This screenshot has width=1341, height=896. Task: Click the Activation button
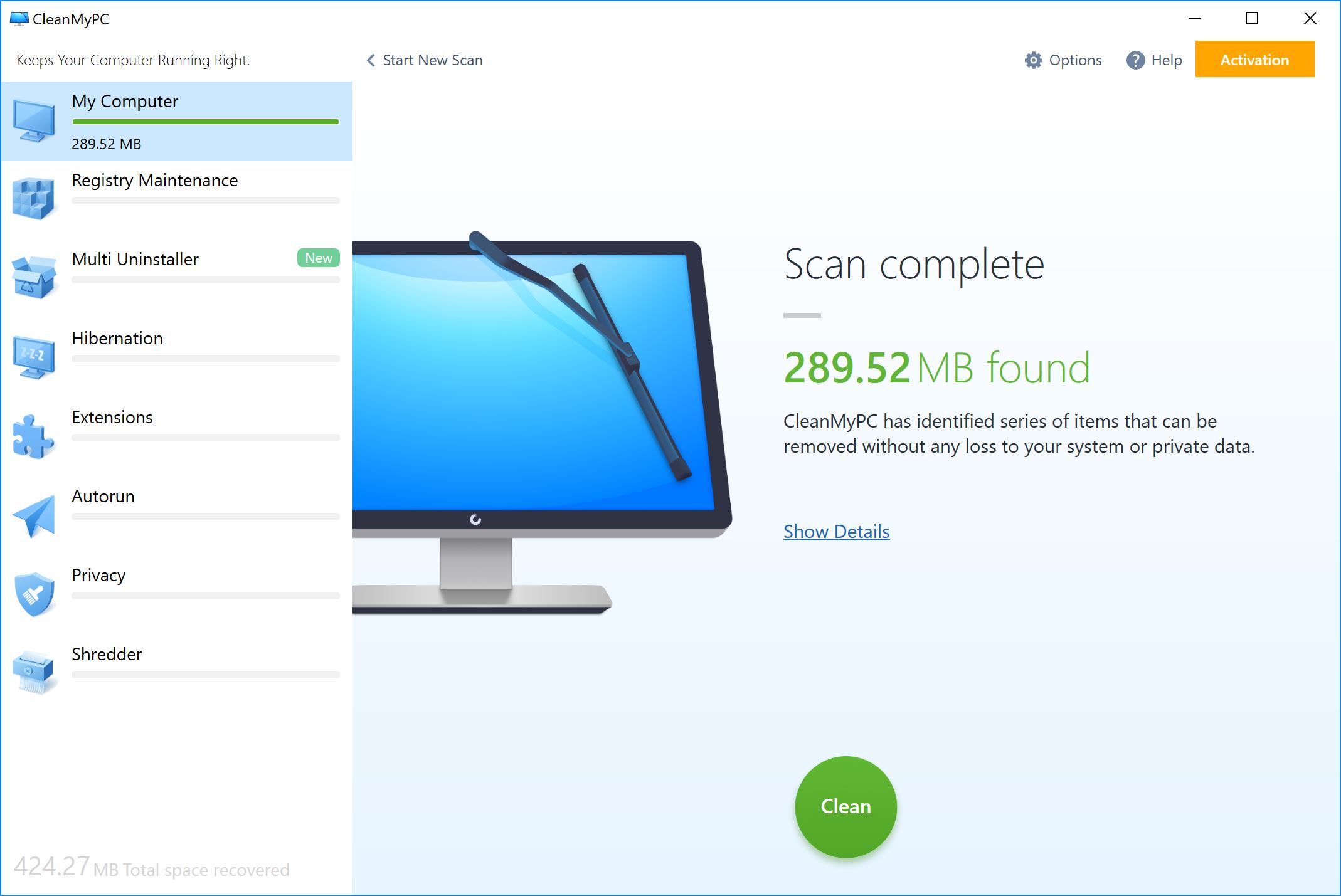click(1254, 59)
